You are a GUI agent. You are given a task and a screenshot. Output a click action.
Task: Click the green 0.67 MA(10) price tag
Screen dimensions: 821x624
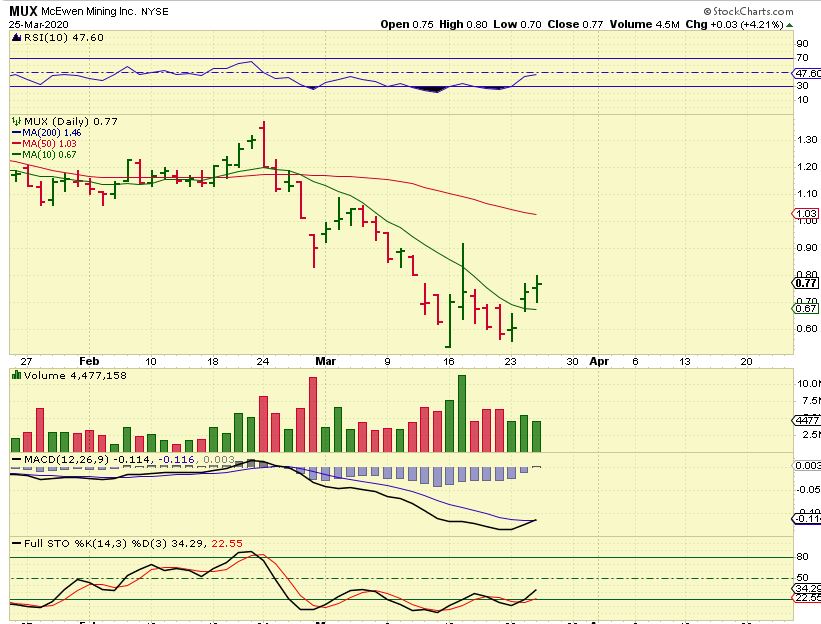[805, 308]
